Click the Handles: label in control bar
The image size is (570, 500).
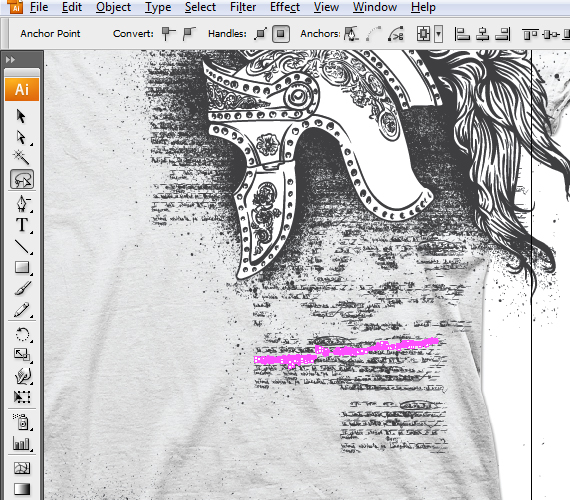tap(227, 33)
